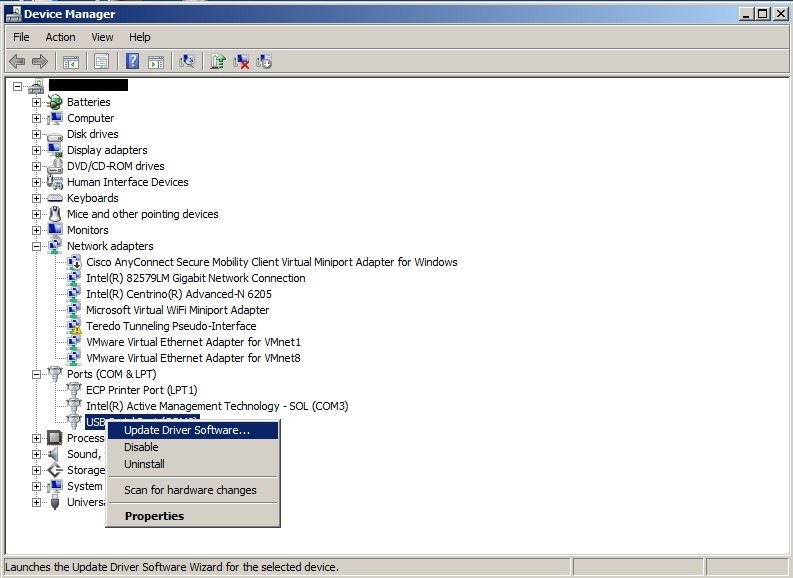
Task: Click Uninstall device toolbar icon (red X)
Action: click(241, 62)
